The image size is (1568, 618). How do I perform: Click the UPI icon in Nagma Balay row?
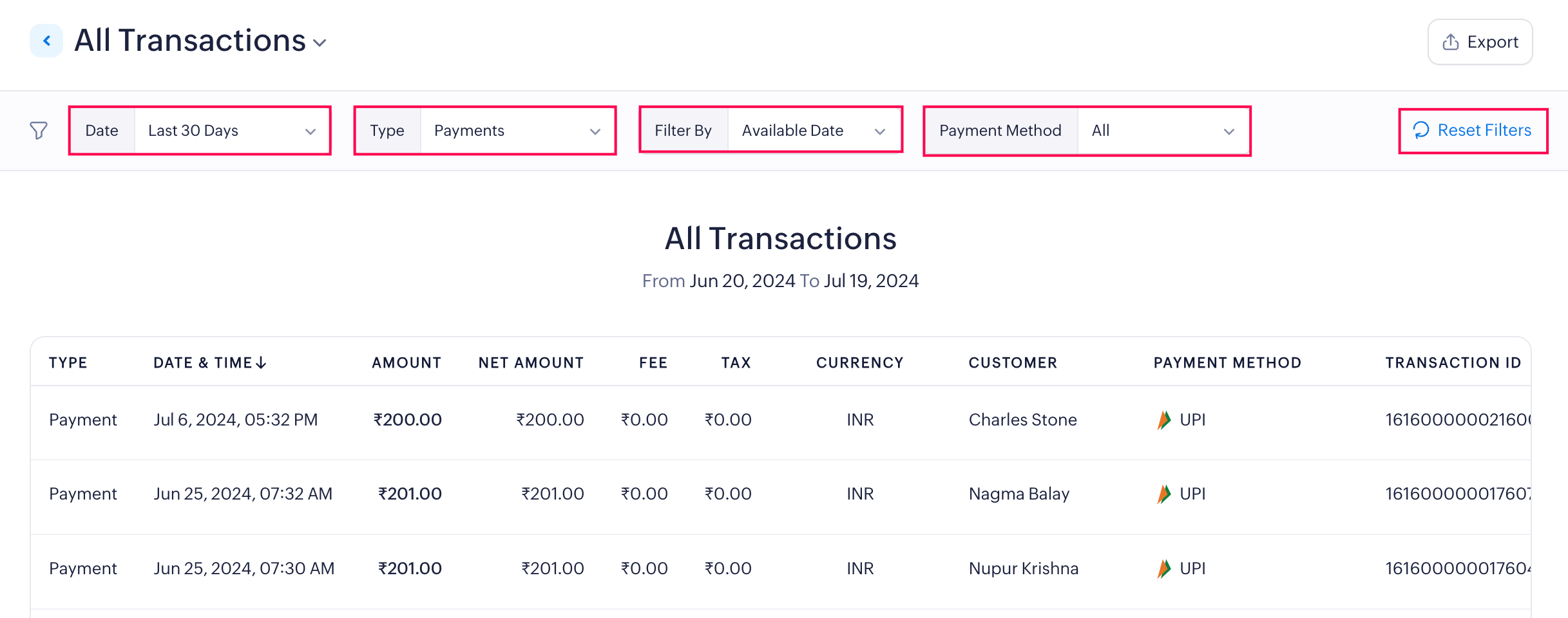(x=1163, y=494)
